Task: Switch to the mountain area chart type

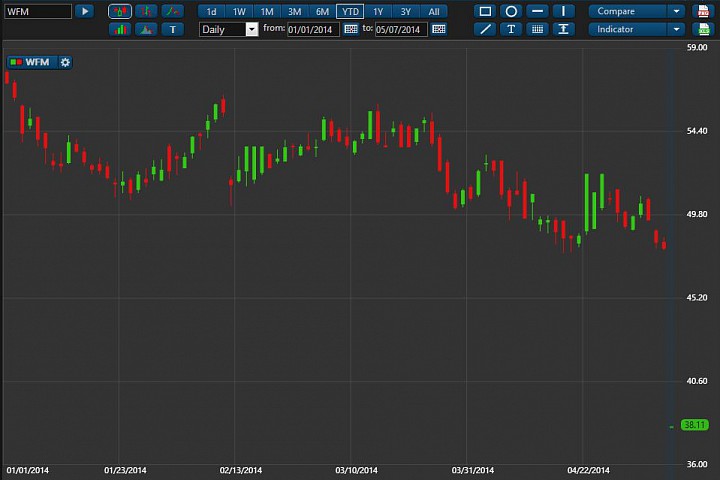Action: [146, 29]
